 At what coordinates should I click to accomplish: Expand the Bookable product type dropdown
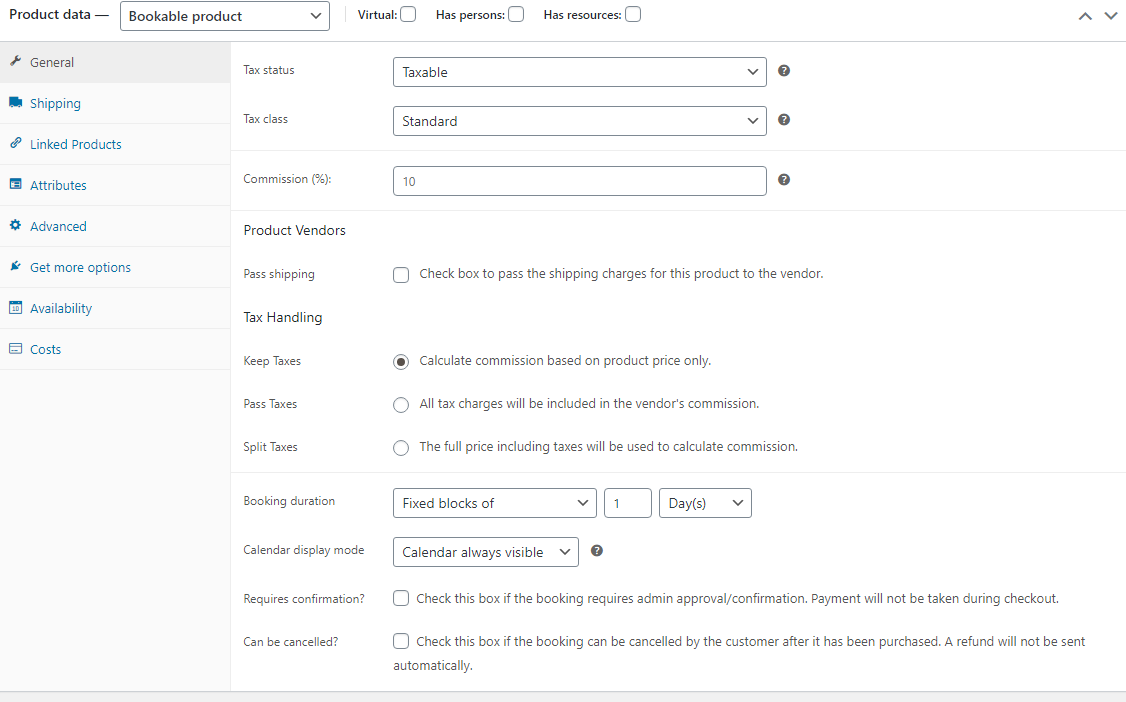[225, 16]
